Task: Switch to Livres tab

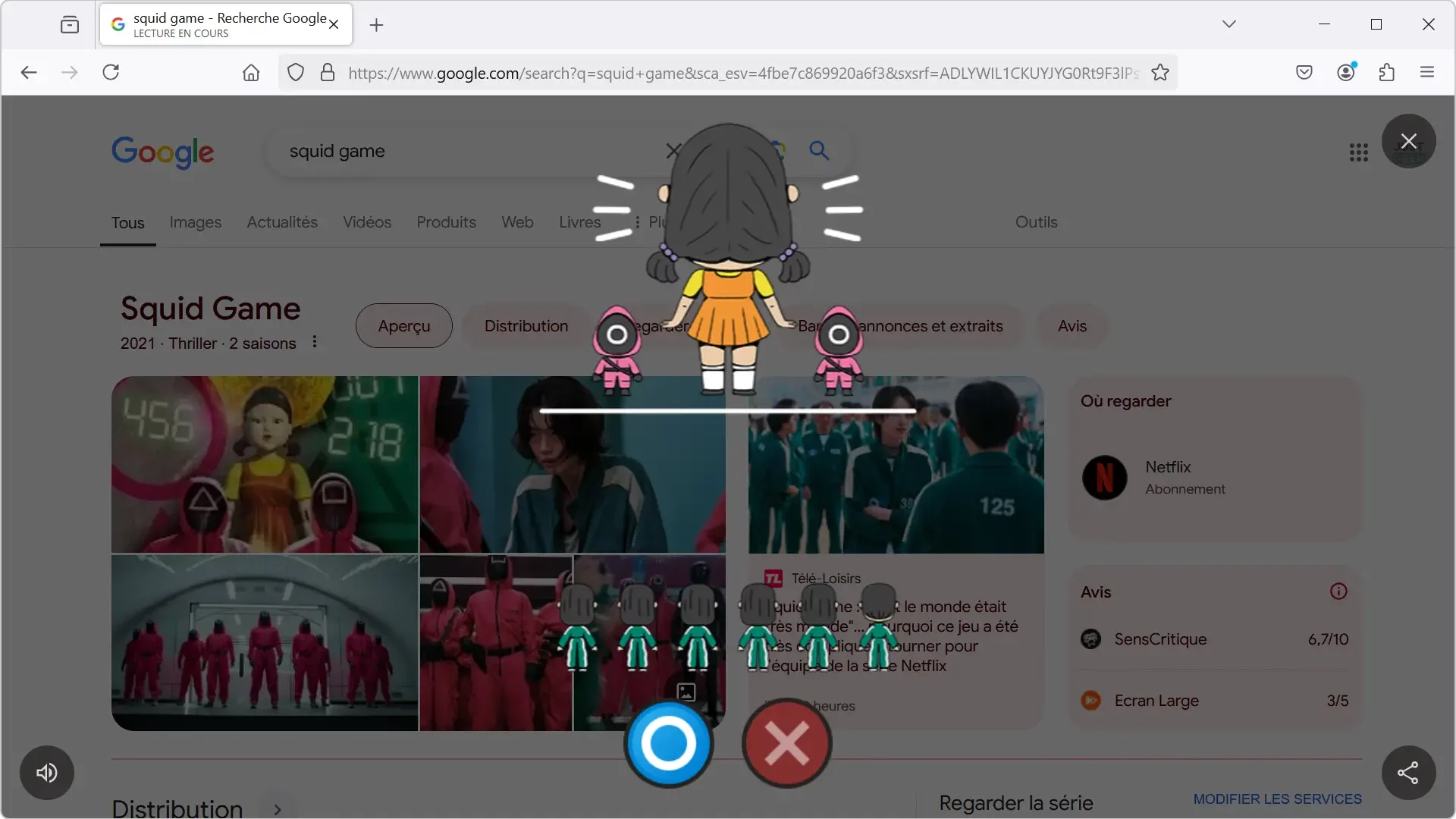Action: click(x=579, y=222)
